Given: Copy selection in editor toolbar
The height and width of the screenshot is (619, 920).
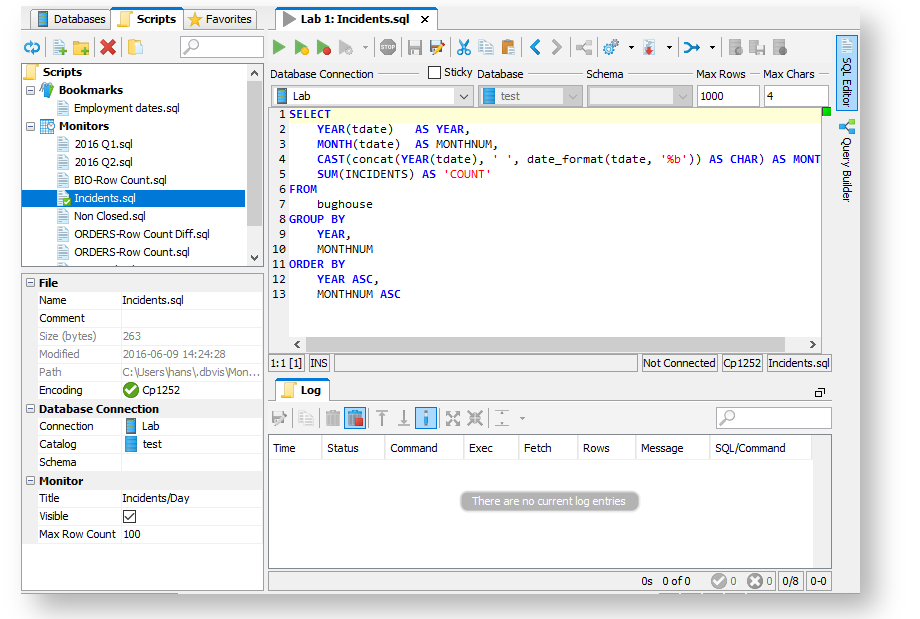Looking at the screenshot, I should [x=486, y=47].
